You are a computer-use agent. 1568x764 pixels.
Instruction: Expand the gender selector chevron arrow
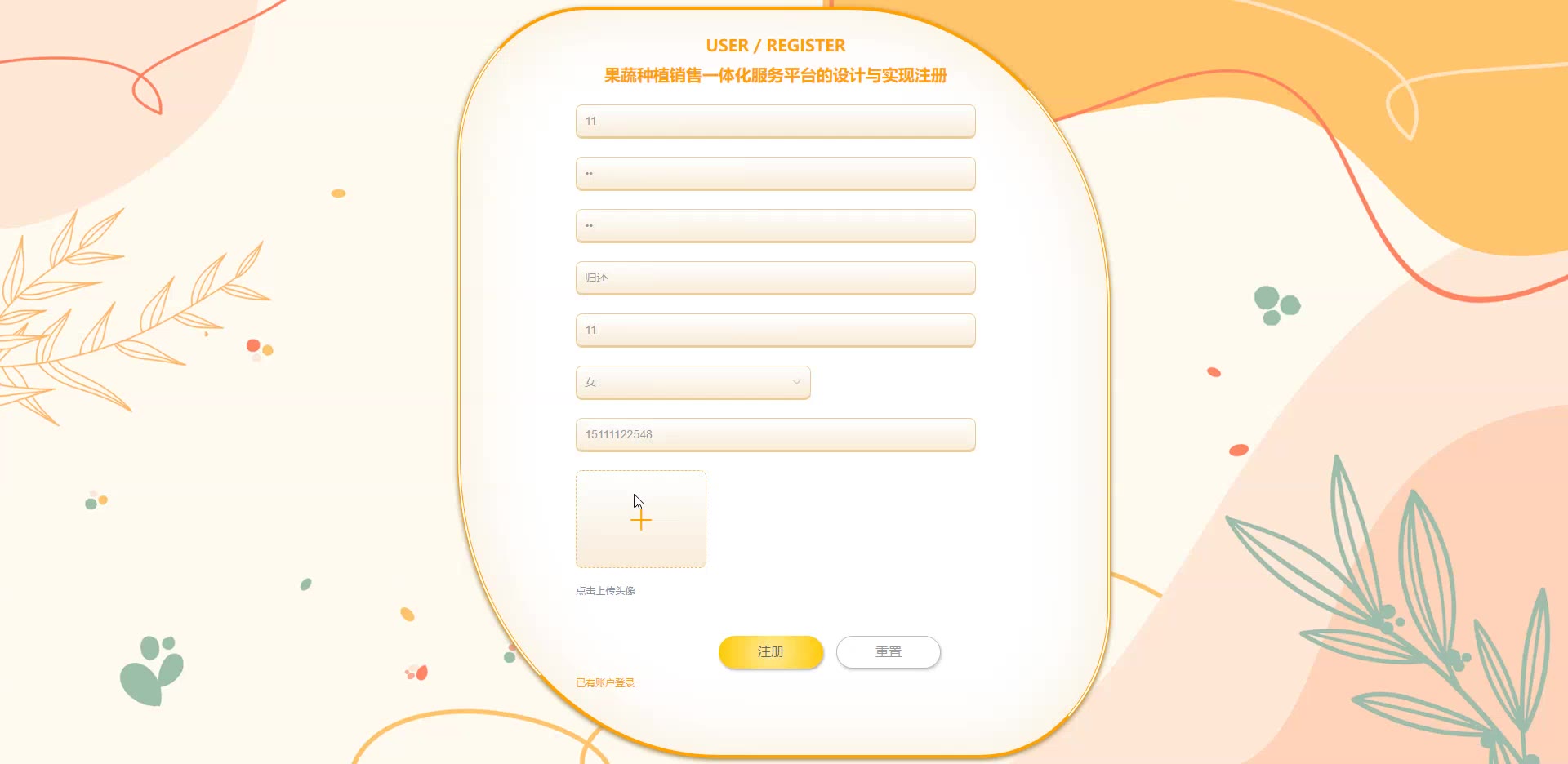click(796, 382)
